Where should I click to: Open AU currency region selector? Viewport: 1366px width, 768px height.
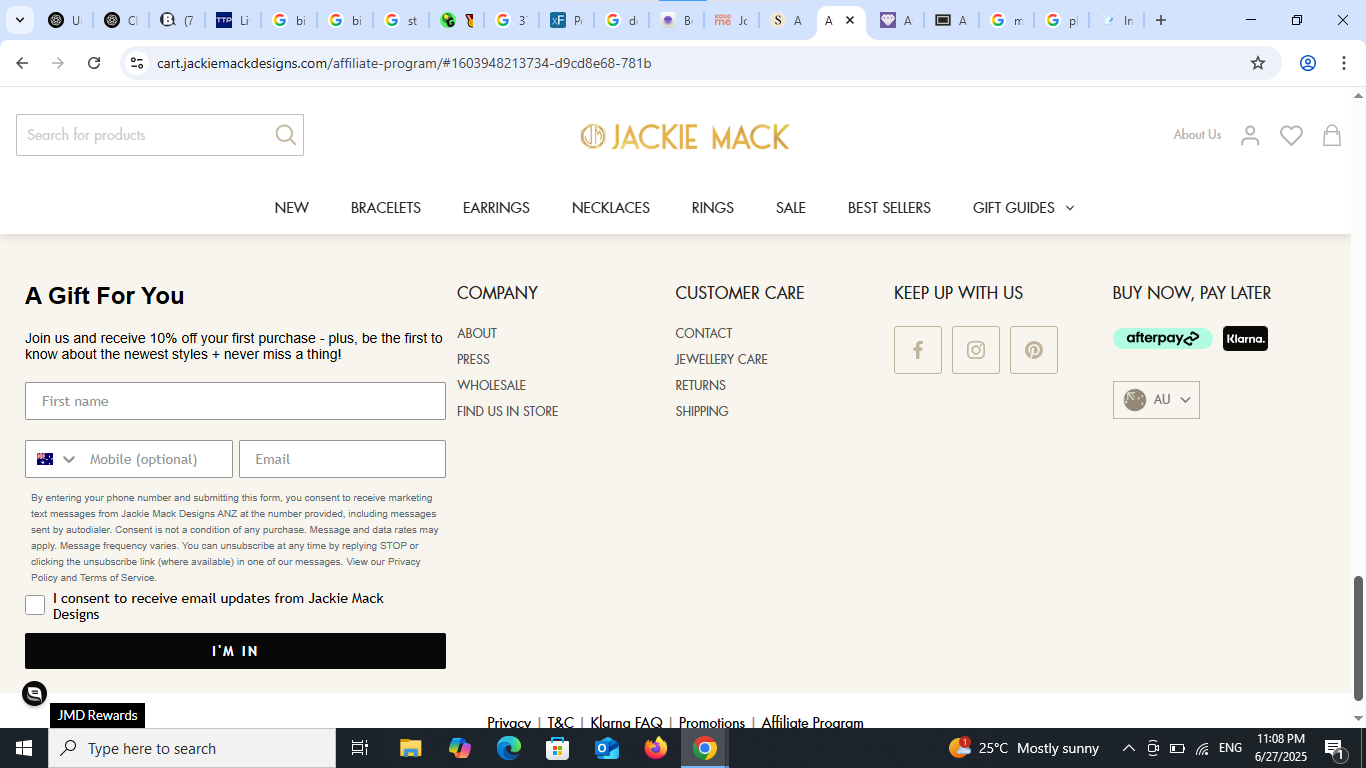[1156, 400]
